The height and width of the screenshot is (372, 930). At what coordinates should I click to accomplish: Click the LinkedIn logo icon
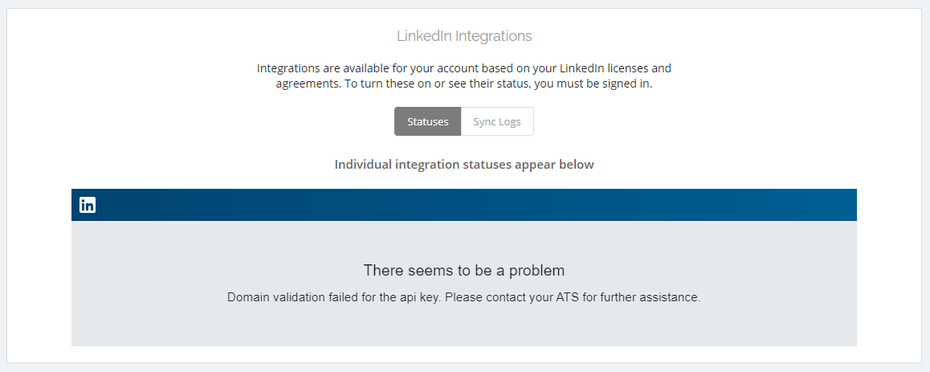pos(87,205)
